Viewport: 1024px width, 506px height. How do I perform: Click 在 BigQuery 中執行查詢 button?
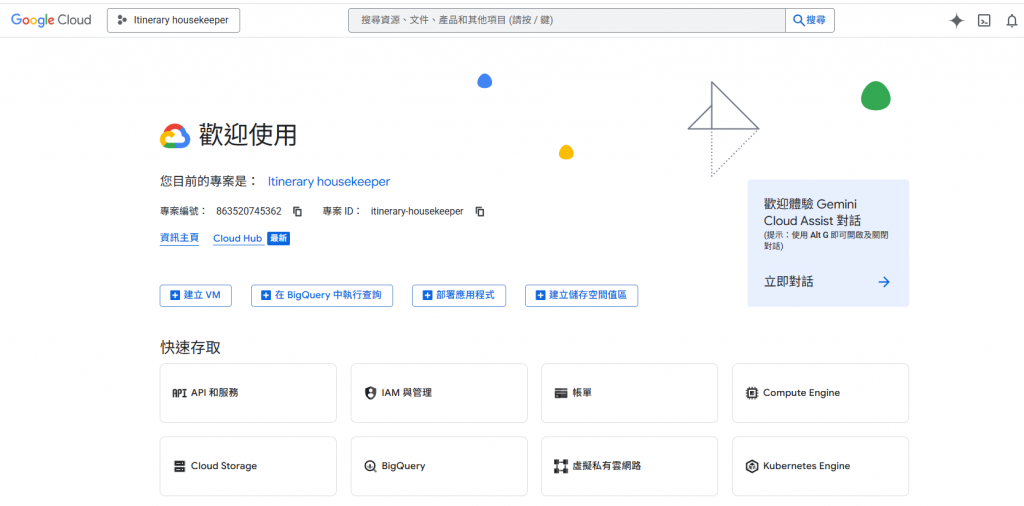click(x=322, y=295)
